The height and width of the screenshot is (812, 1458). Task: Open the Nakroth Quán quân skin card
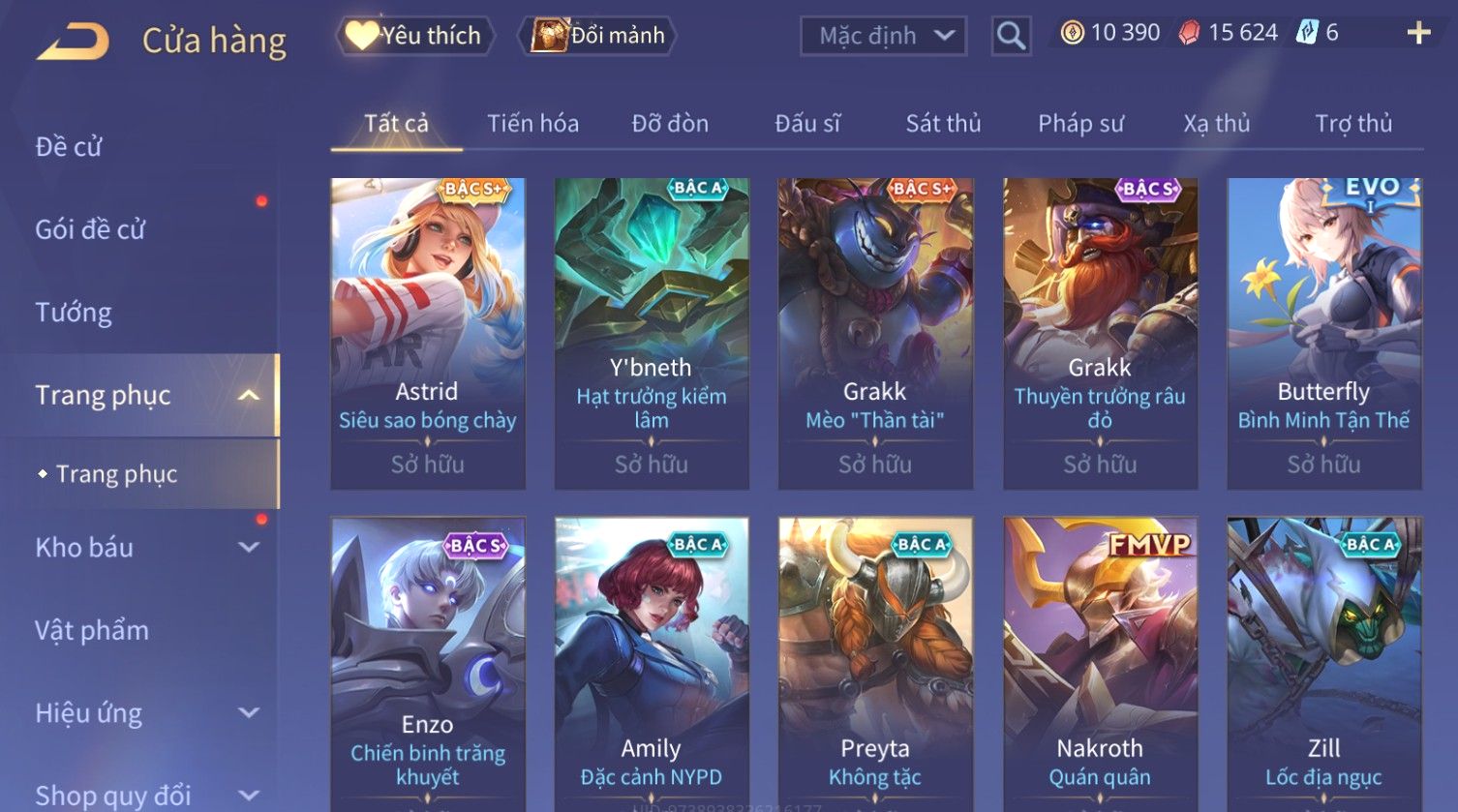point(1100,664)
